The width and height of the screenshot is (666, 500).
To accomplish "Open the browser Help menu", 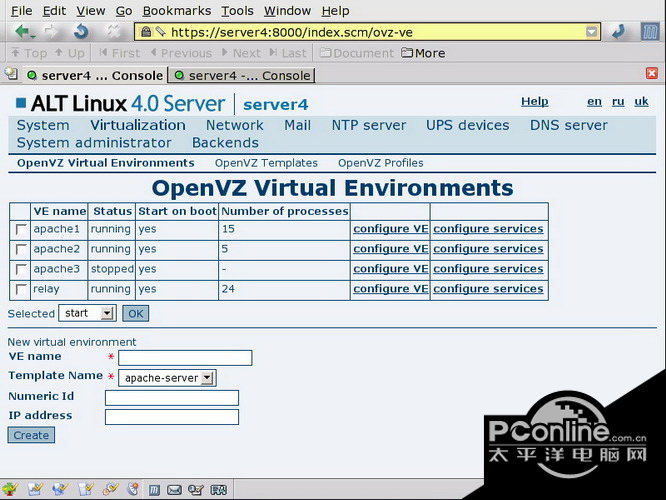I will point(335,11).
